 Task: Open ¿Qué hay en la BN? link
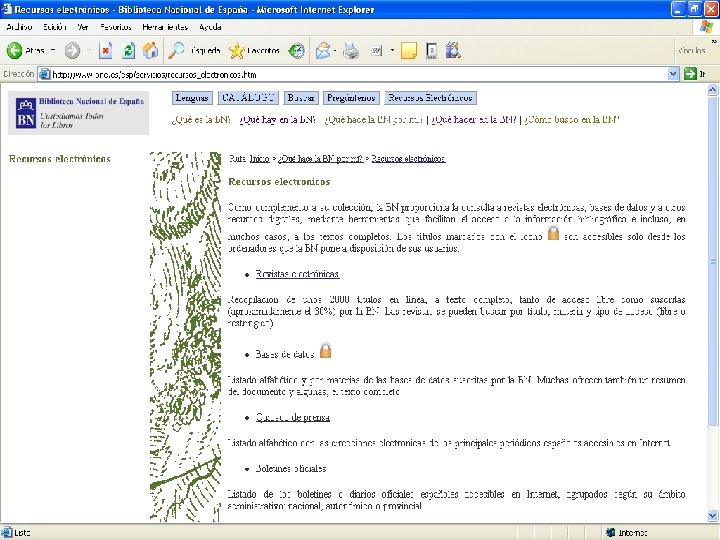[x=277, y=120]
